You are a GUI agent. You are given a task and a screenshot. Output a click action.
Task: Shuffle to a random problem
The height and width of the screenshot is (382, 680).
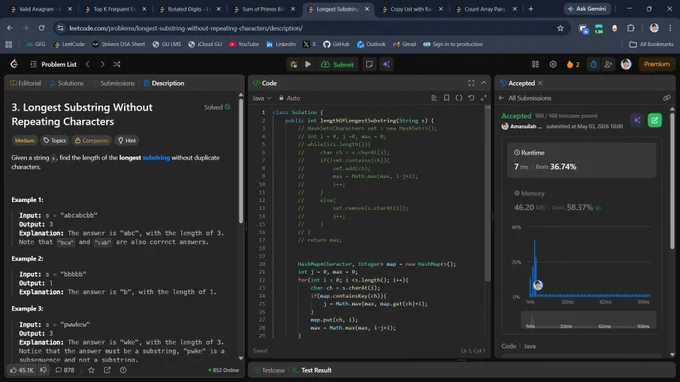[x=117, y=64]
